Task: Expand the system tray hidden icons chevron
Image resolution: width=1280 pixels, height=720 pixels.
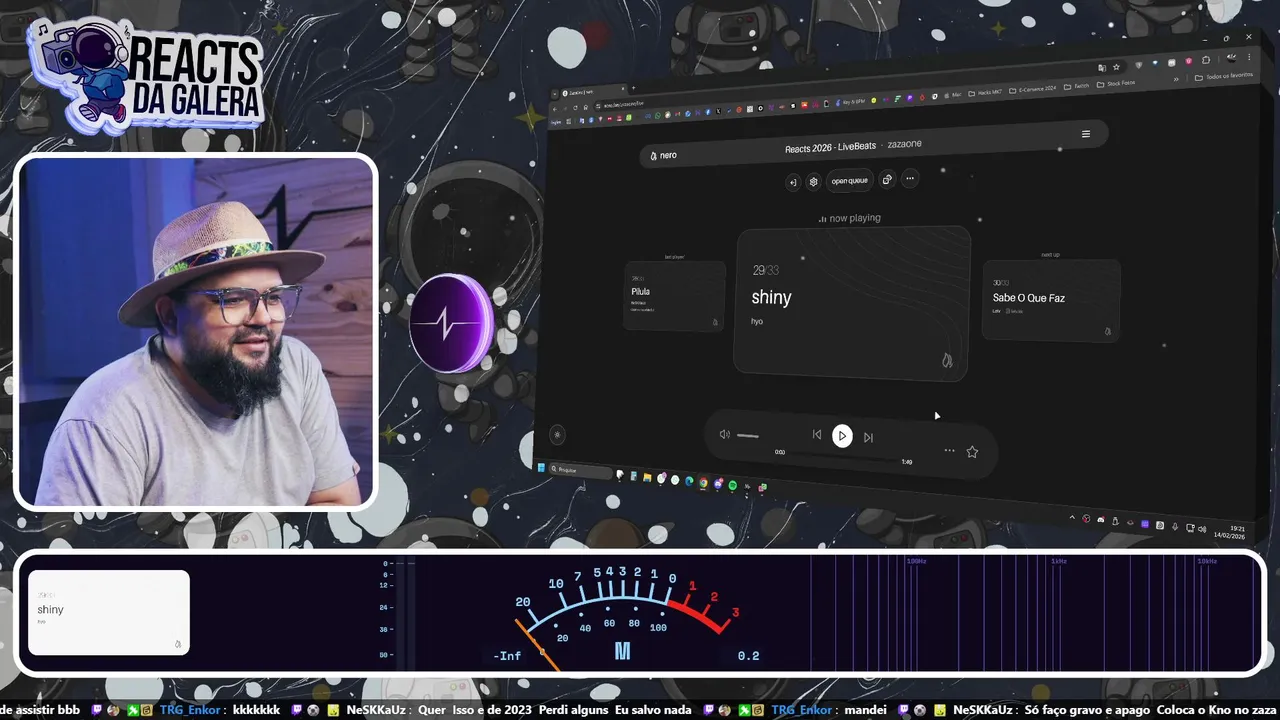Action: tap(1072, 517)
